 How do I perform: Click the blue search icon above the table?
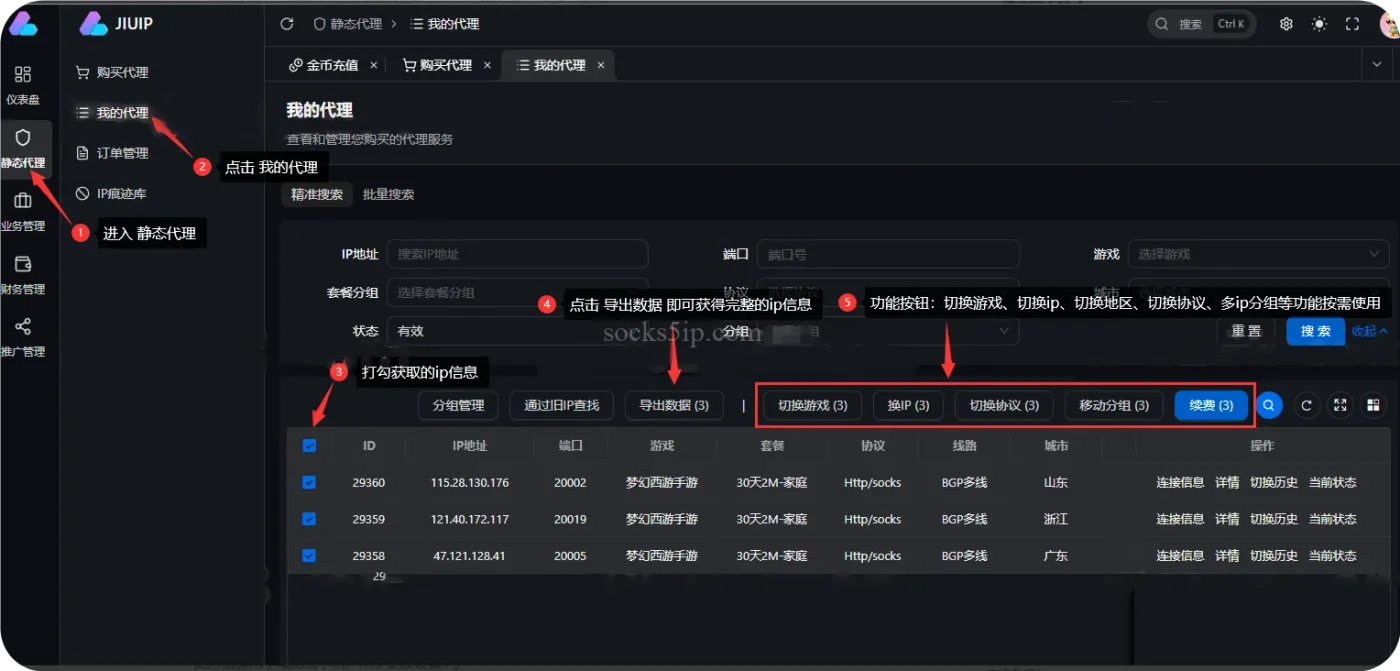coord(1268,405)
